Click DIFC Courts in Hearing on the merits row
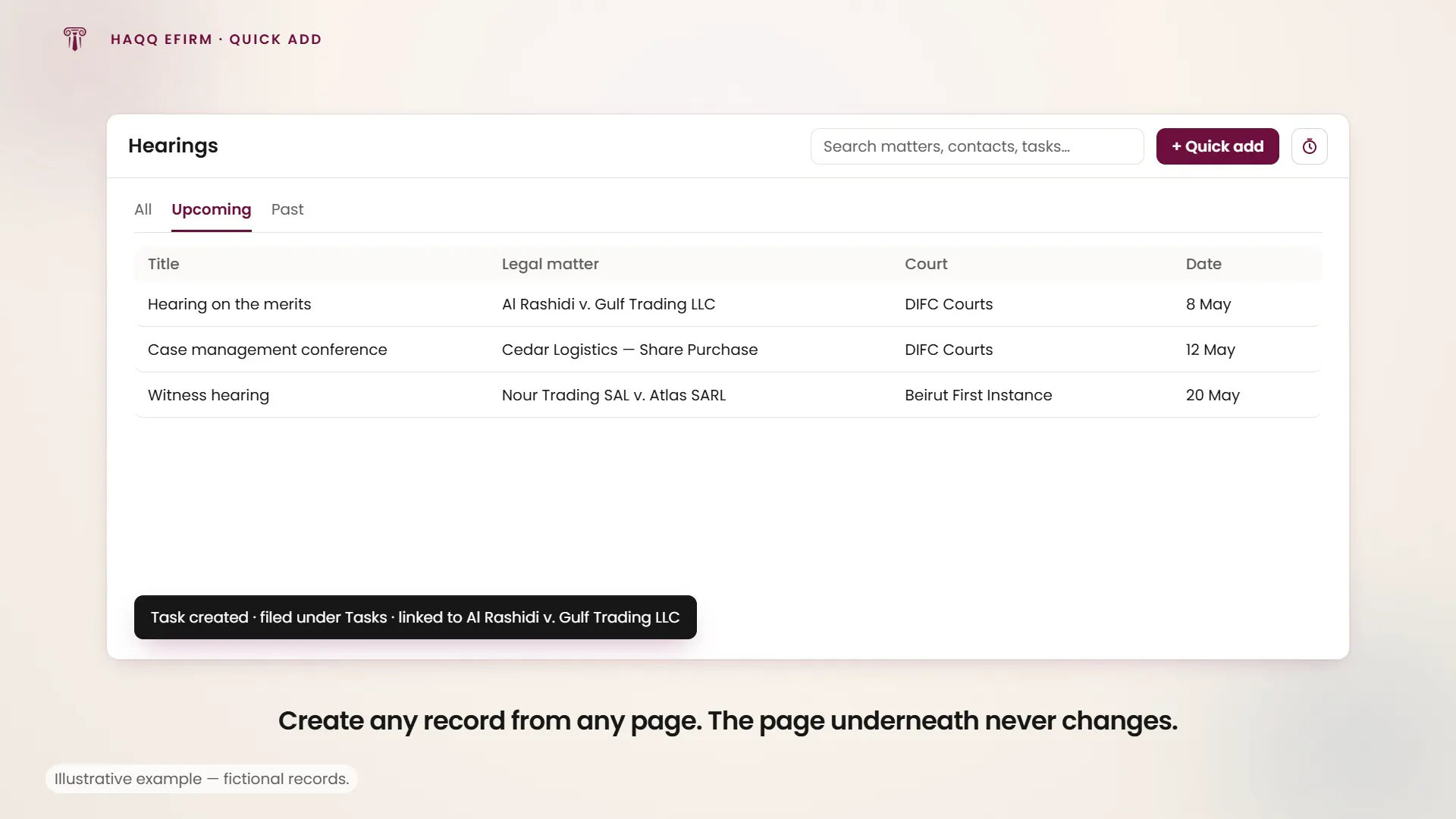This screenshot has height=819, width=1456. pyautogui.click(x=949, y=304)
